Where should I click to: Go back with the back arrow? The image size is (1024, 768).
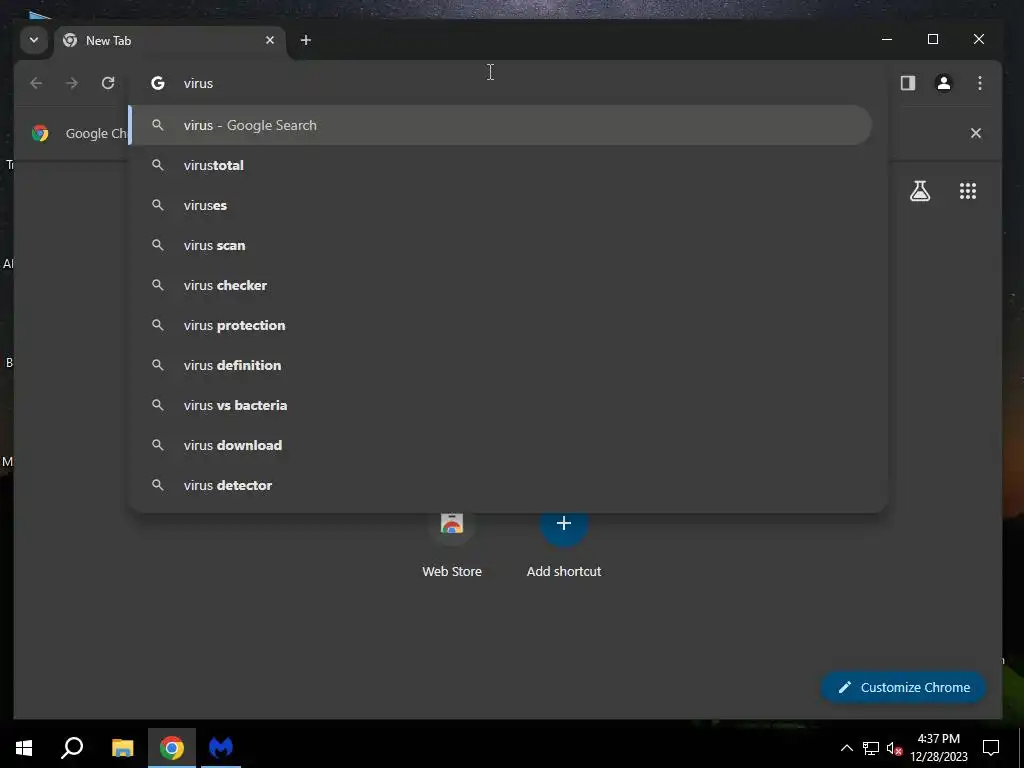coord(37,83)
